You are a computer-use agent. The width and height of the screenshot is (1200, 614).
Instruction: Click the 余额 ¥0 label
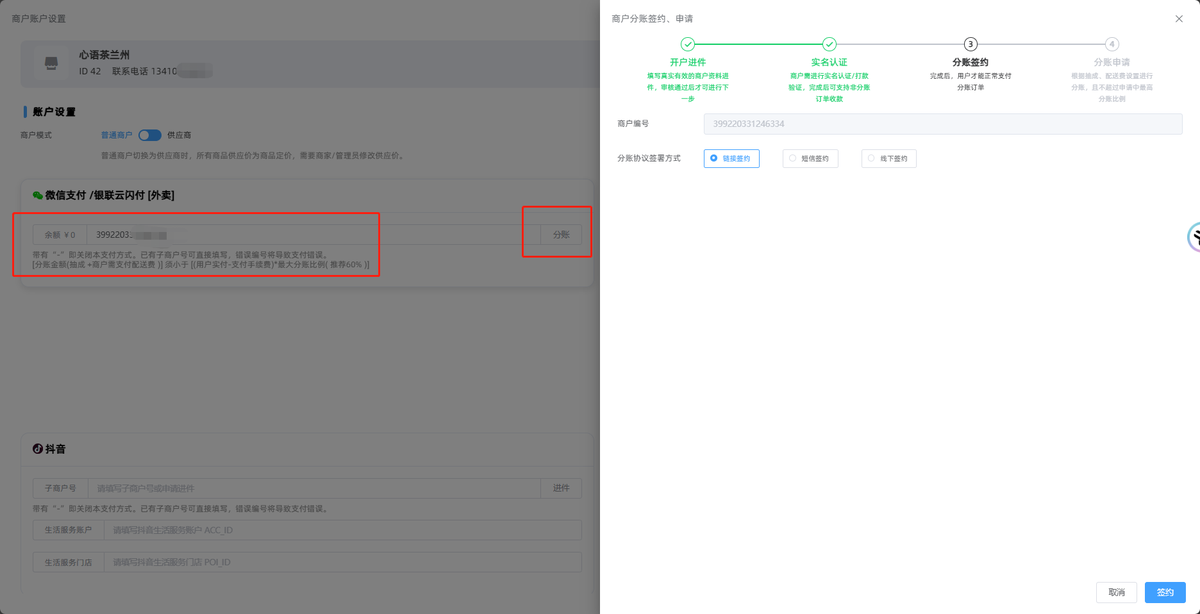59,234
